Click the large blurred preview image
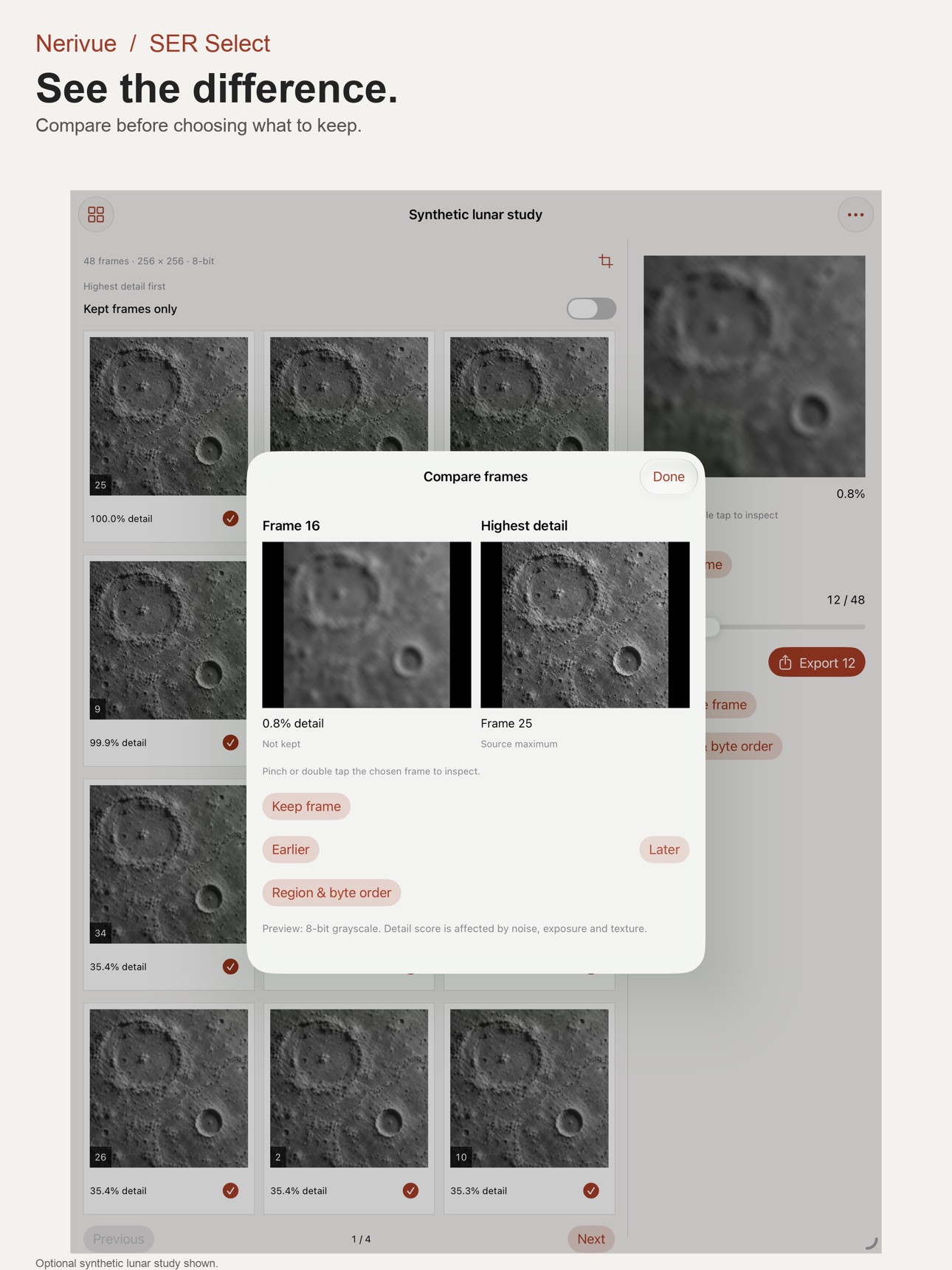Image resolution: width=952 pixels, height=1270 pixels. point(754,366)
